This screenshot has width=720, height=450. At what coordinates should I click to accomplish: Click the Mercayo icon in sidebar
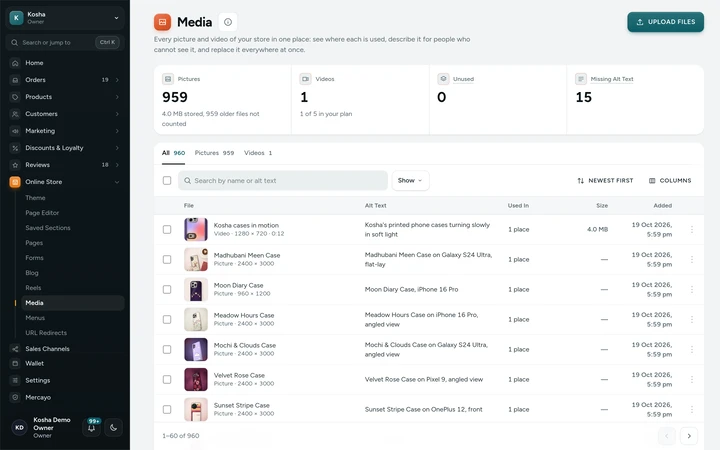(x=15, y=397)
